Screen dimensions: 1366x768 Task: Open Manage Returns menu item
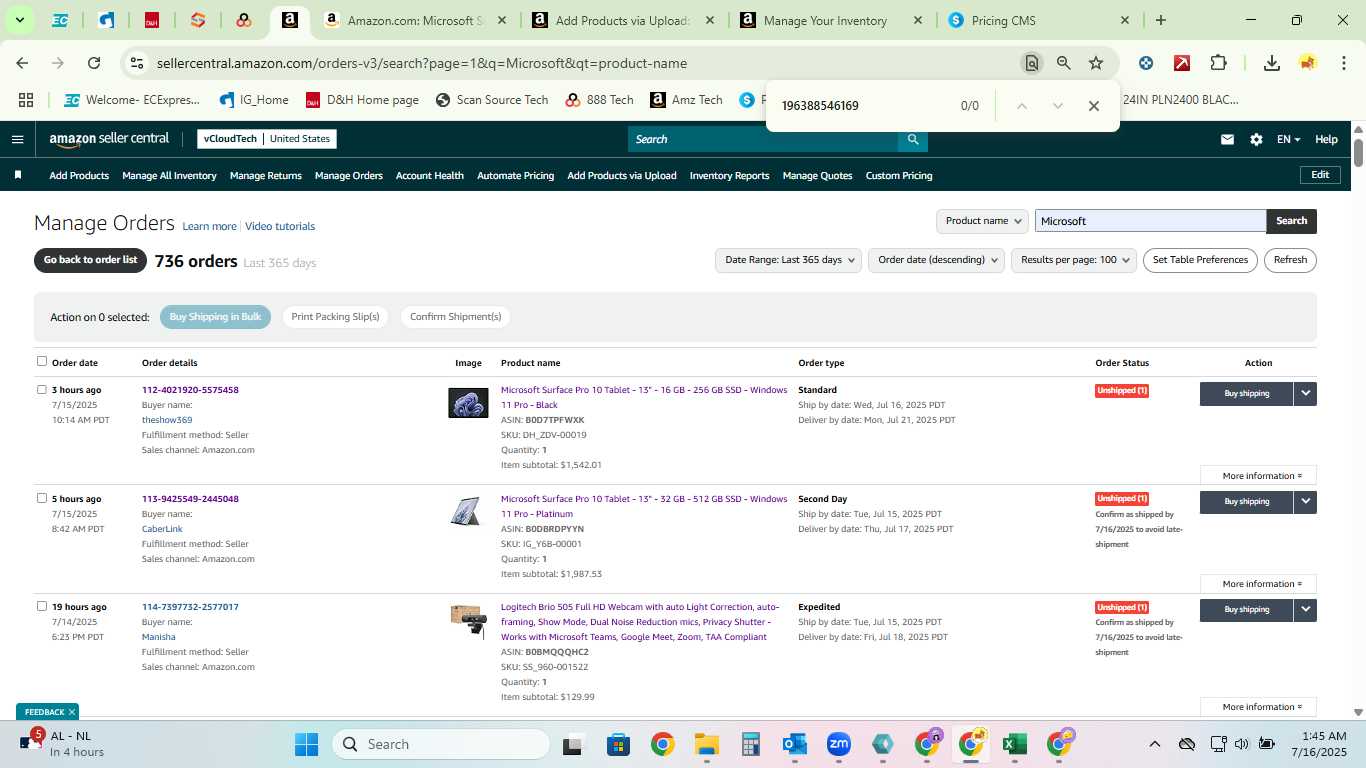pos(266,176)
